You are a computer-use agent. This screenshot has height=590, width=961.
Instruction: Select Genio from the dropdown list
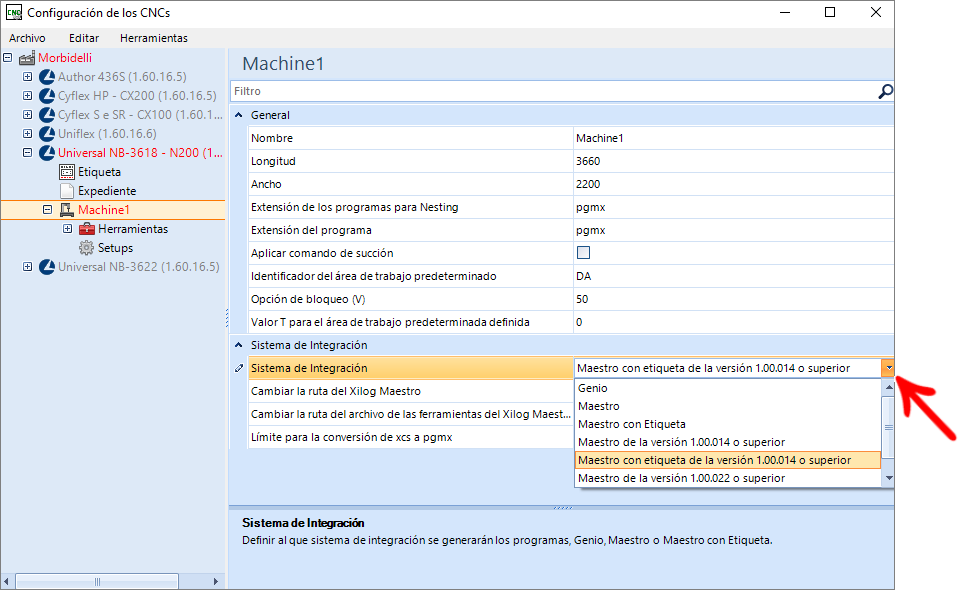tap(728, 388)
